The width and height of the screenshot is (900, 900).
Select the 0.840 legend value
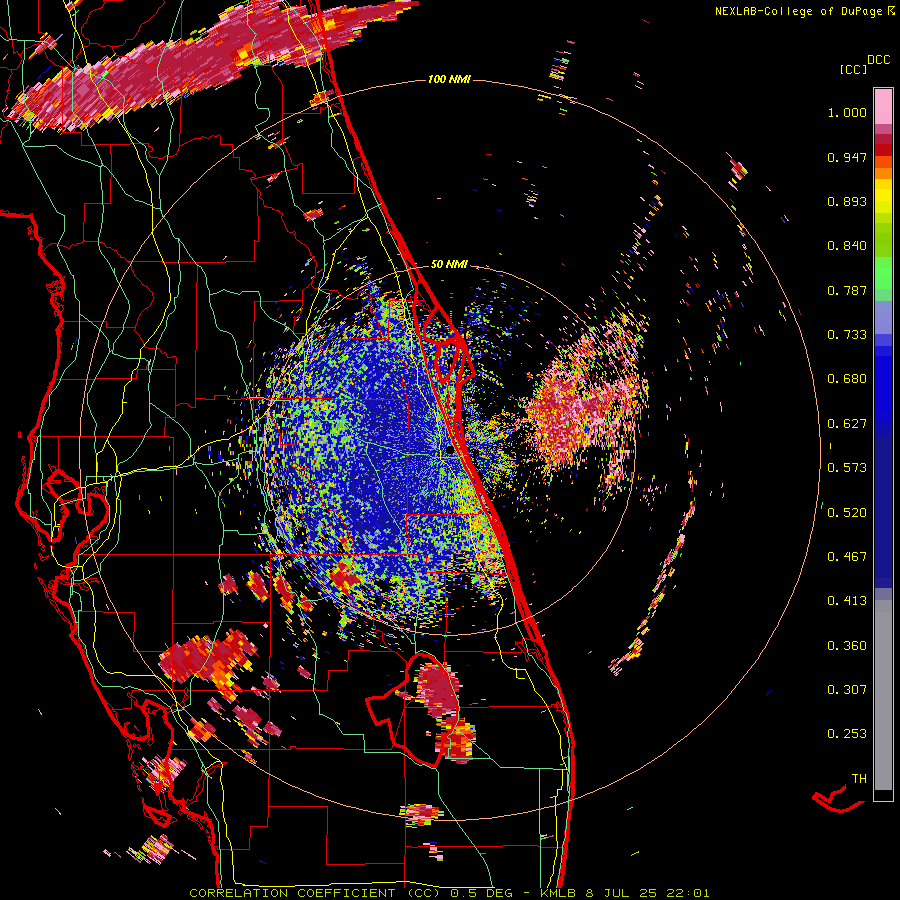click(x=847, y=246)
